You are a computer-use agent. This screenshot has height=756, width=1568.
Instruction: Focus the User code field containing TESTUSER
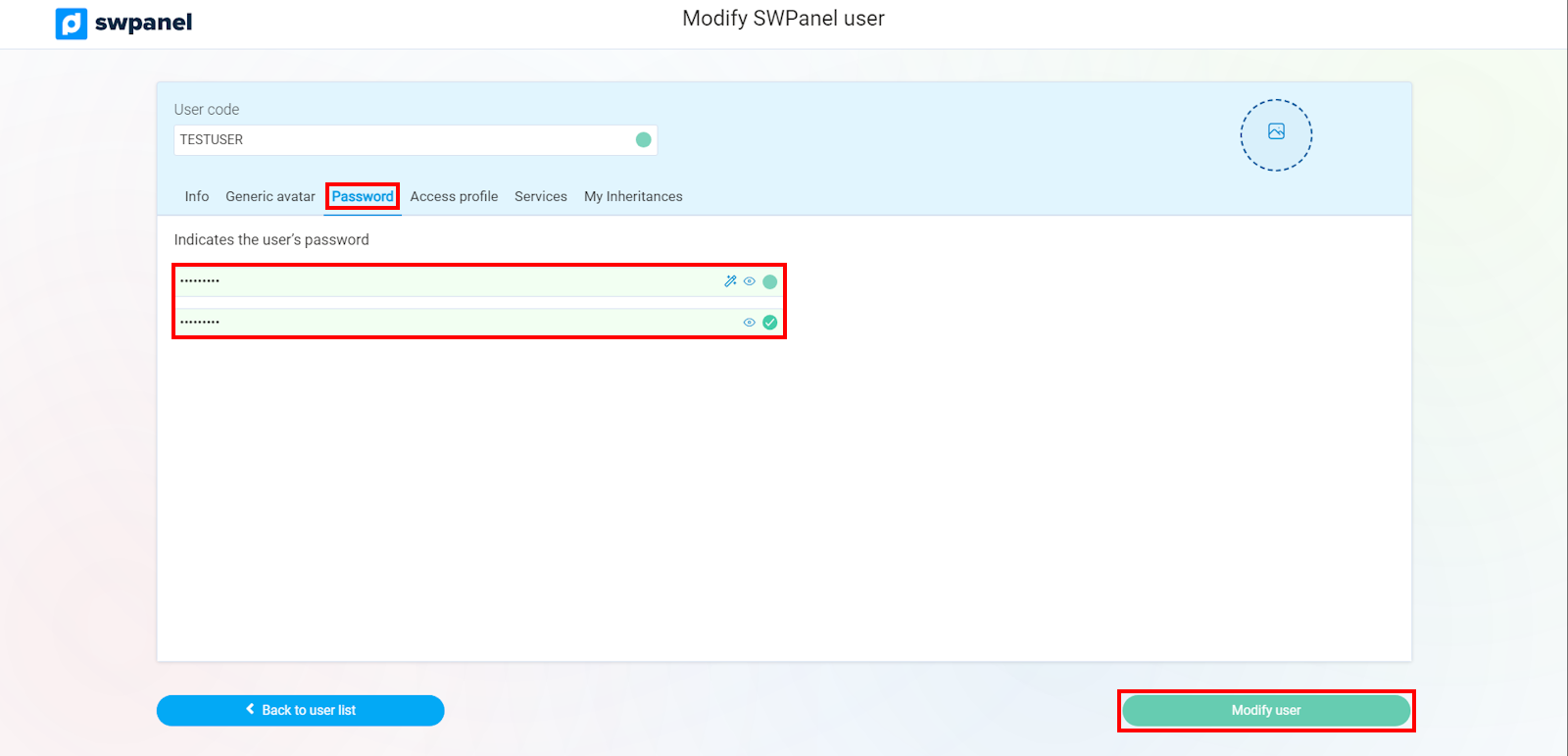tap(402, 140)
